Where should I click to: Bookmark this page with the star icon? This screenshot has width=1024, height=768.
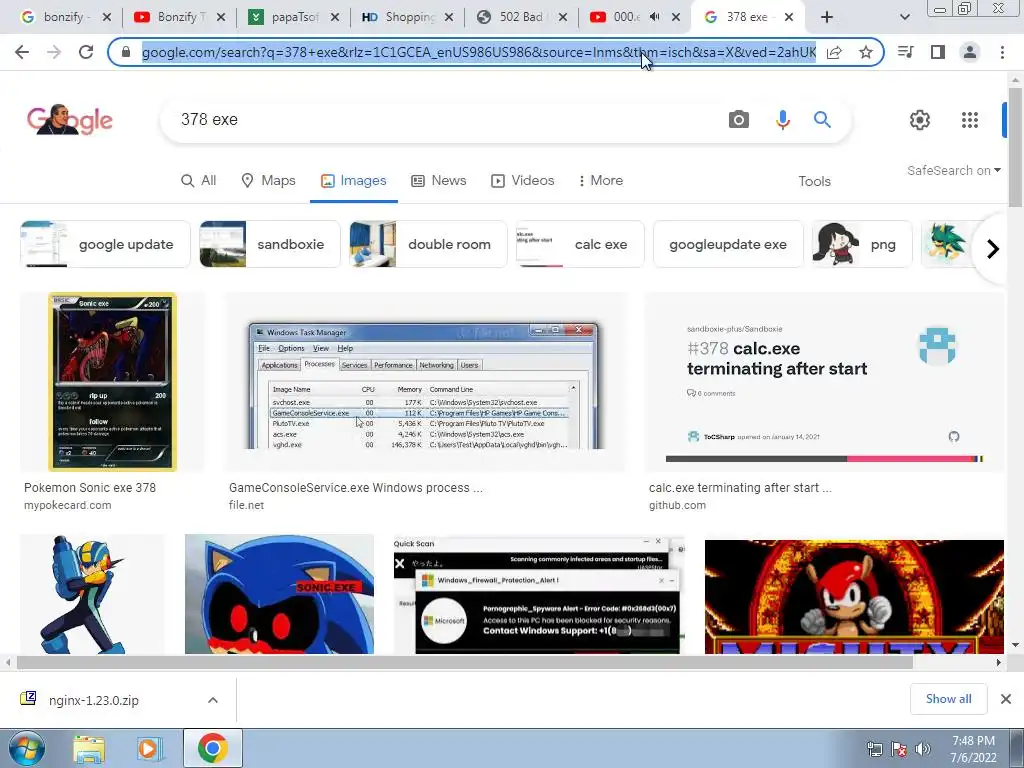(x=866, y=52)
